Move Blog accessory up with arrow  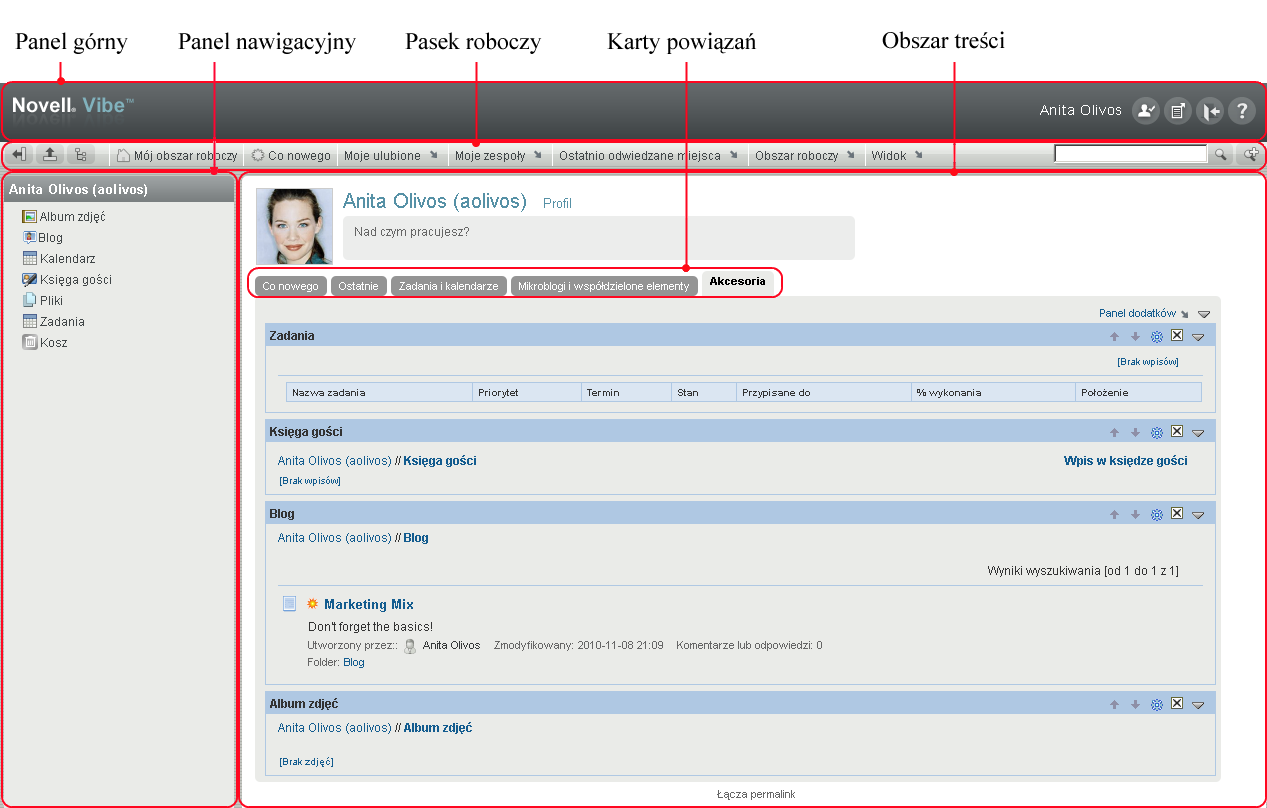point(1114,515)
